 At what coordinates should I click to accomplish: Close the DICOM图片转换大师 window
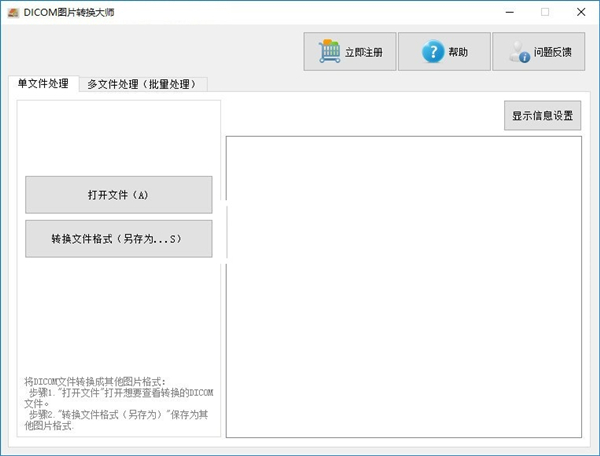click(581, 12)
